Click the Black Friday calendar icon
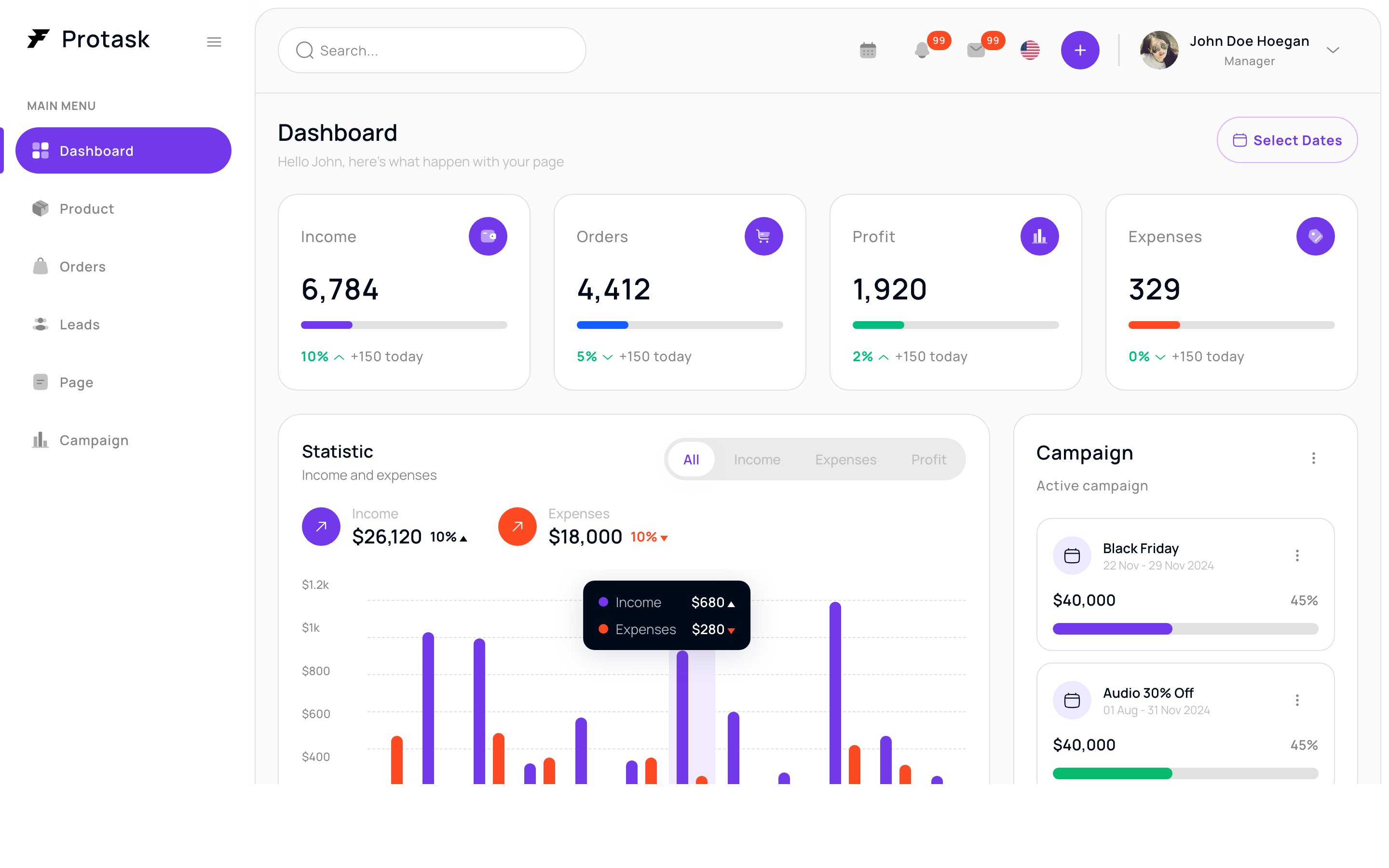Image resolution: width=1389 pixels, height=868 pixels. pyautogui.click(x=1072, y=556)
